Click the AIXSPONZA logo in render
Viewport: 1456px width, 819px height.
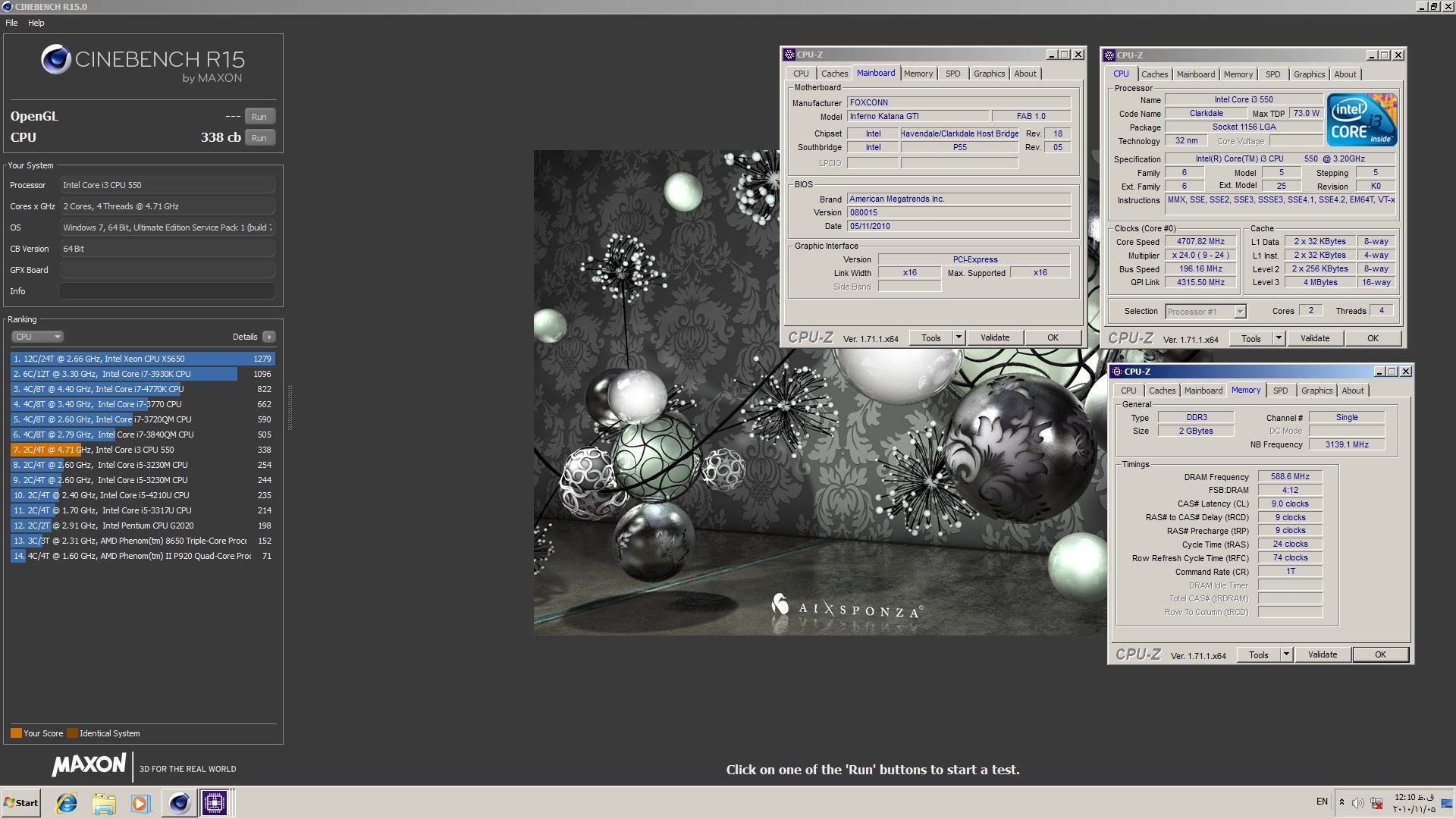point(847,607)
